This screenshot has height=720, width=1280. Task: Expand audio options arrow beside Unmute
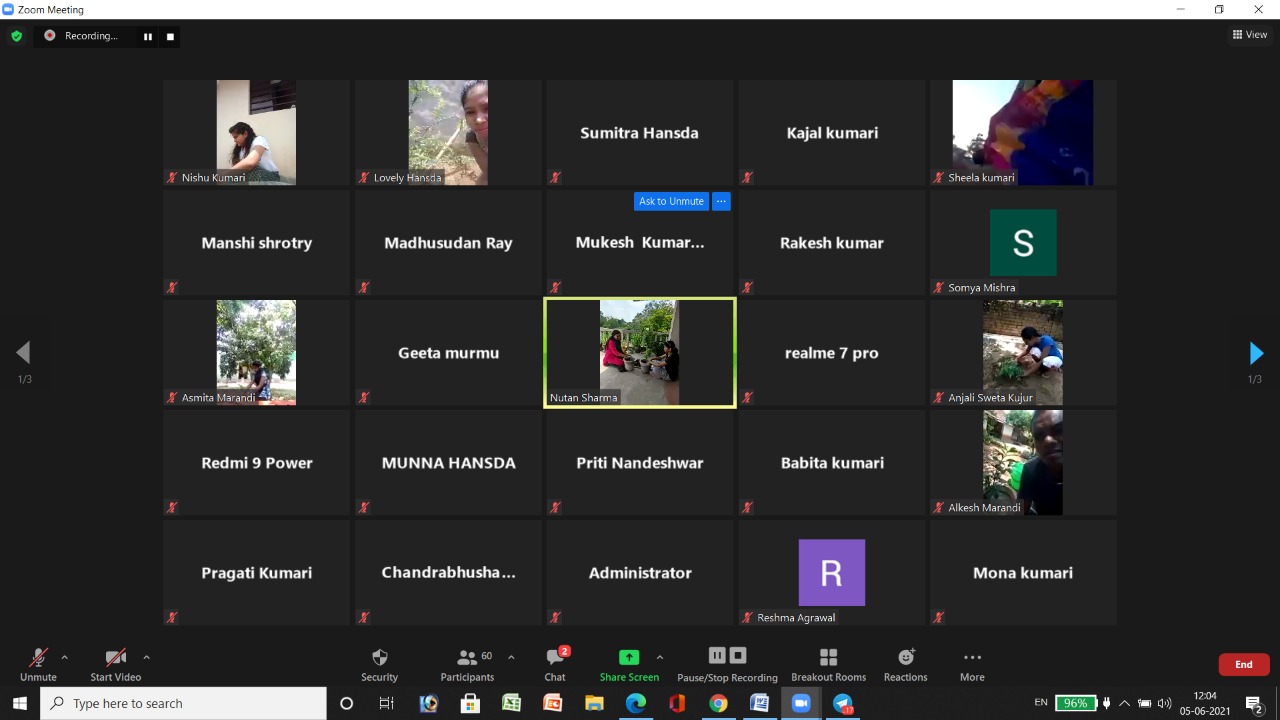tap(65, 657)
